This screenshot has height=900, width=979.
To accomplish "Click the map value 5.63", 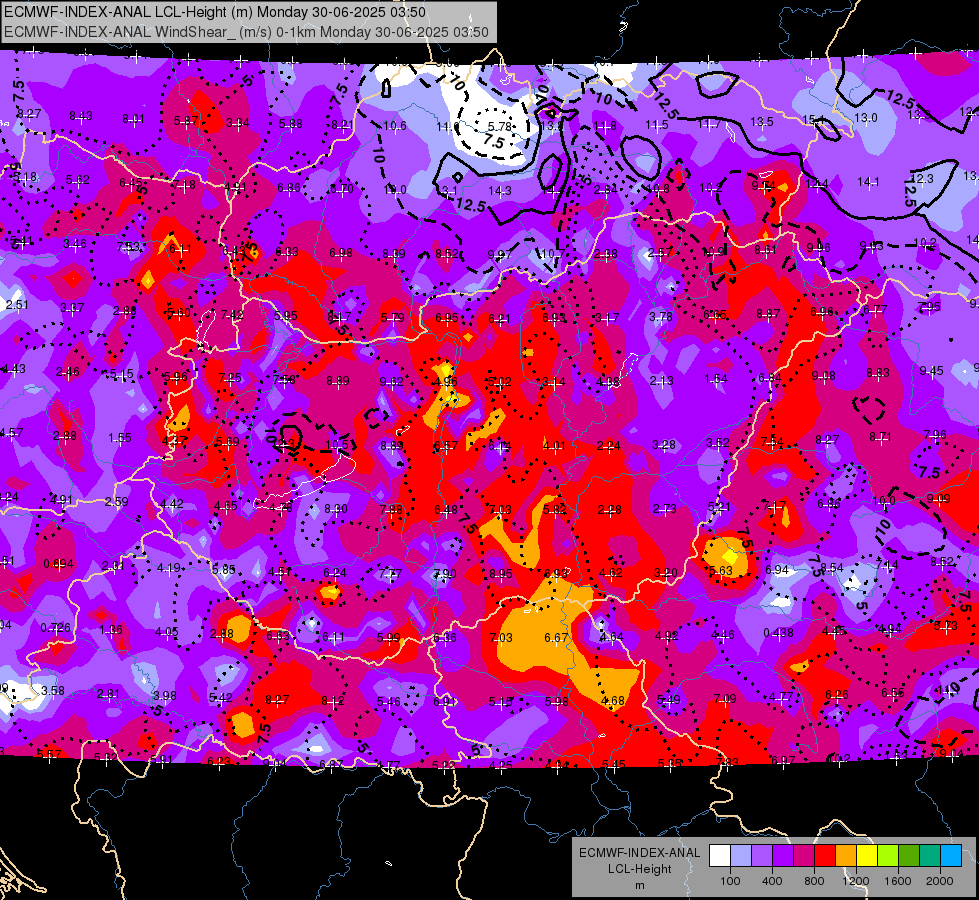I will (x=721, y=571).
